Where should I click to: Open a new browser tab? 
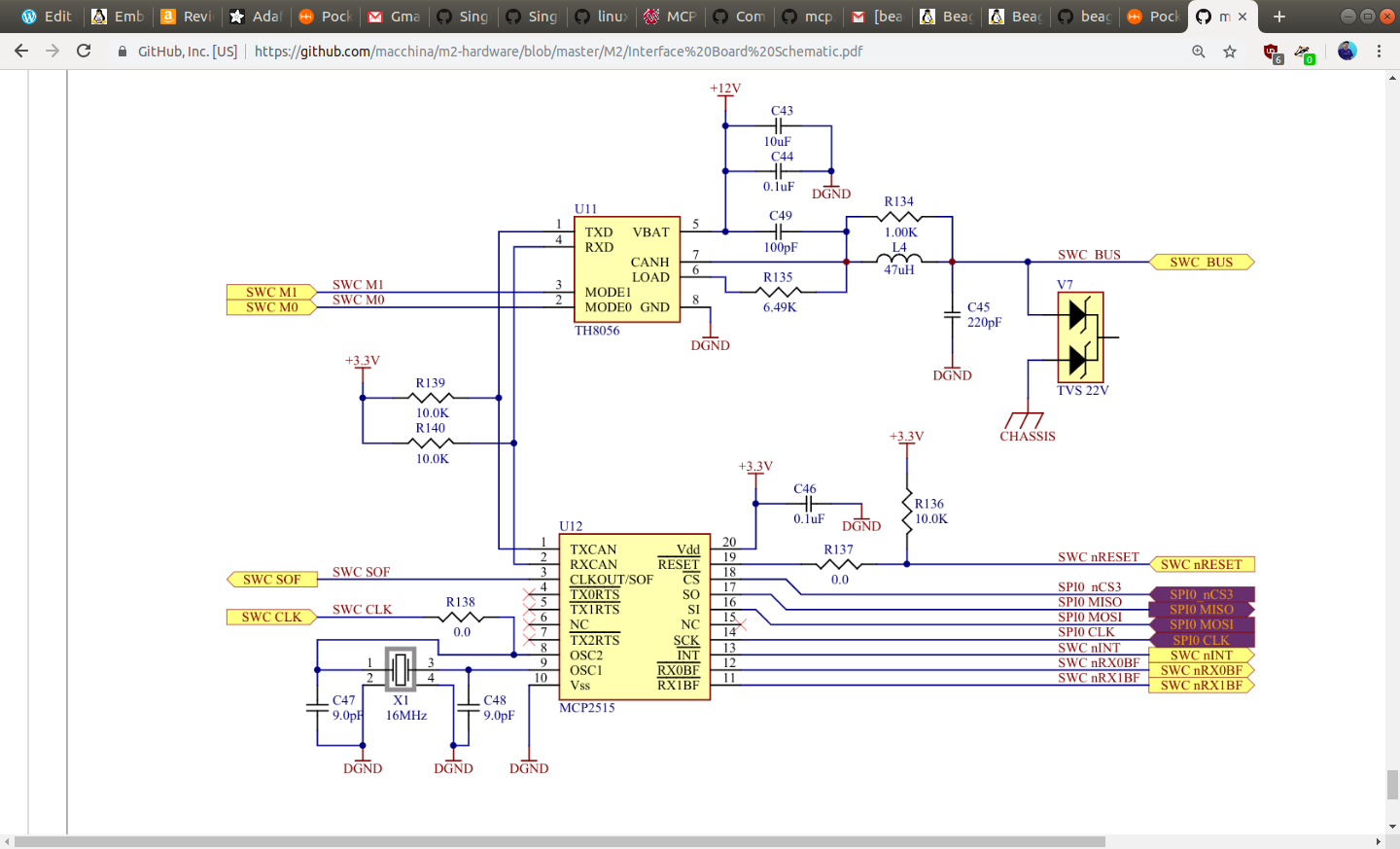[1279, 17]
